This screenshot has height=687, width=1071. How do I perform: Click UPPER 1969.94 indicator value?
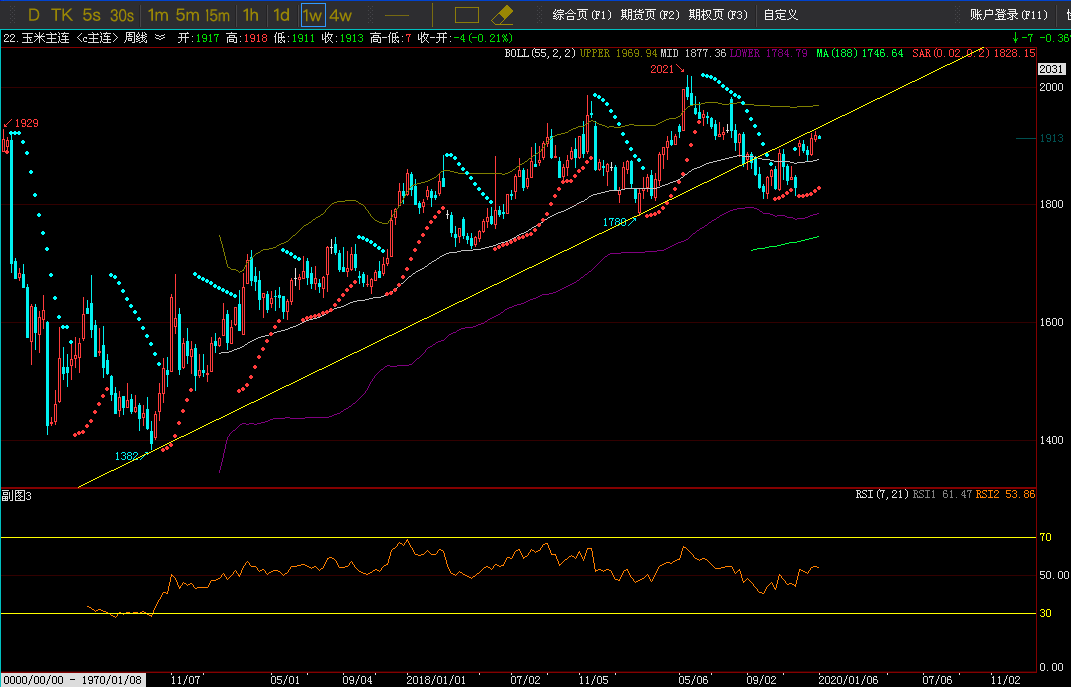pyautogui.click(x=618, y=53)
